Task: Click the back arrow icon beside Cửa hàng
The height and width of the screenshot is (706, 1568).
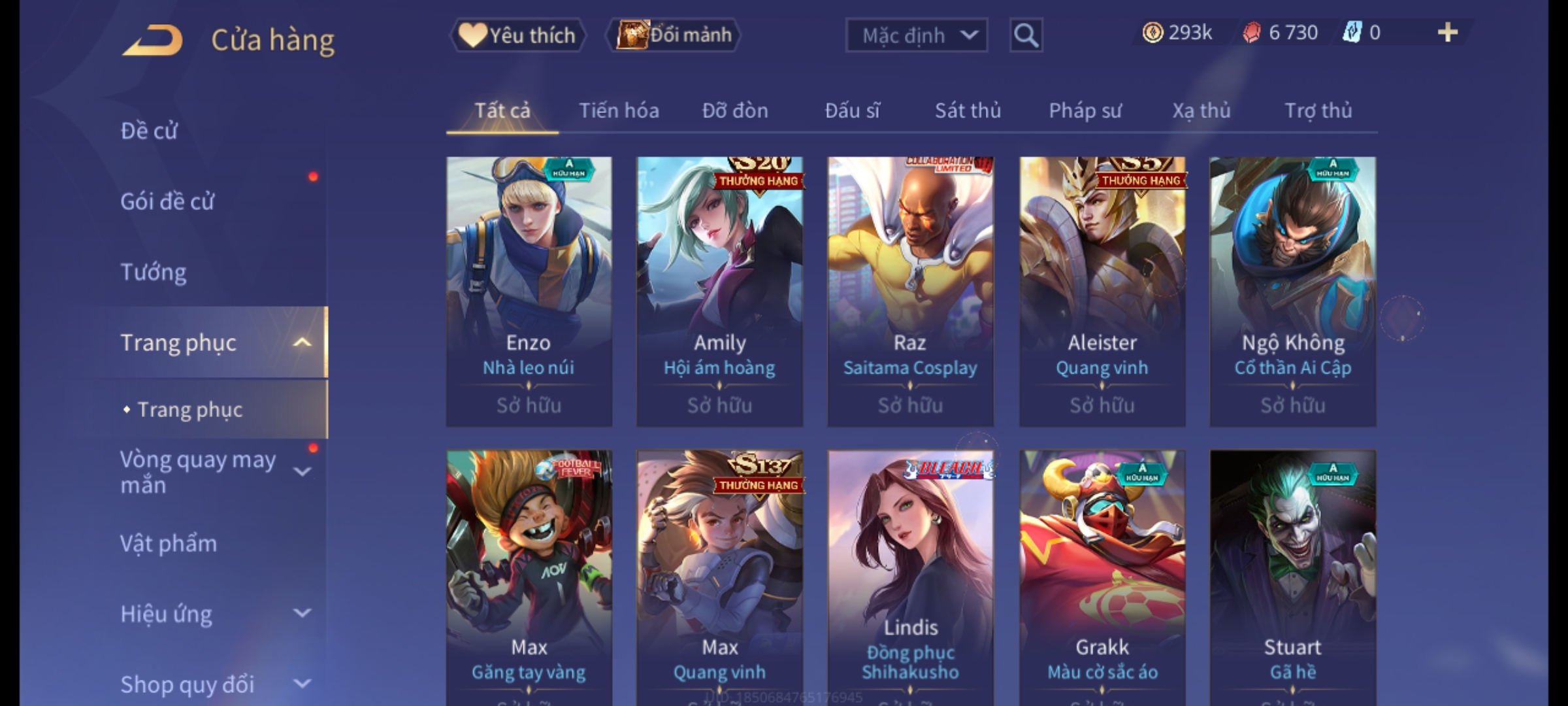Action: [x=152, y=41]
